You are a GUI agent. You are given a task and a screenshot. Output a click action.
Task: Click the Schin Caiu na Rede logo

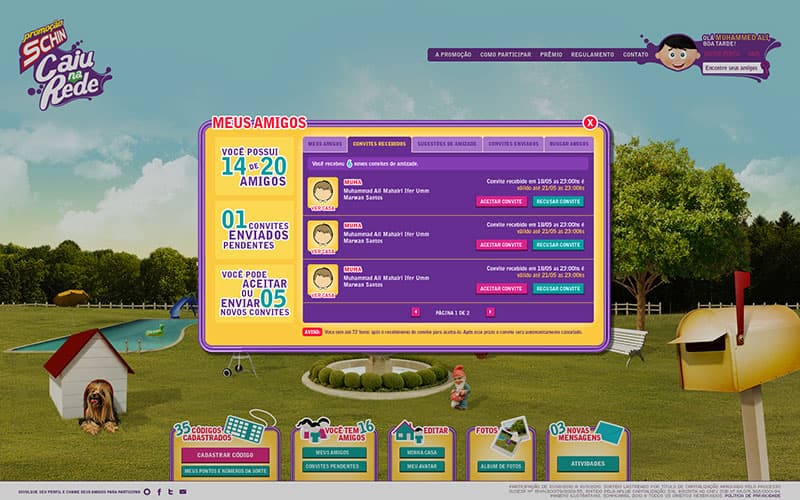click(x=68, y=67)
